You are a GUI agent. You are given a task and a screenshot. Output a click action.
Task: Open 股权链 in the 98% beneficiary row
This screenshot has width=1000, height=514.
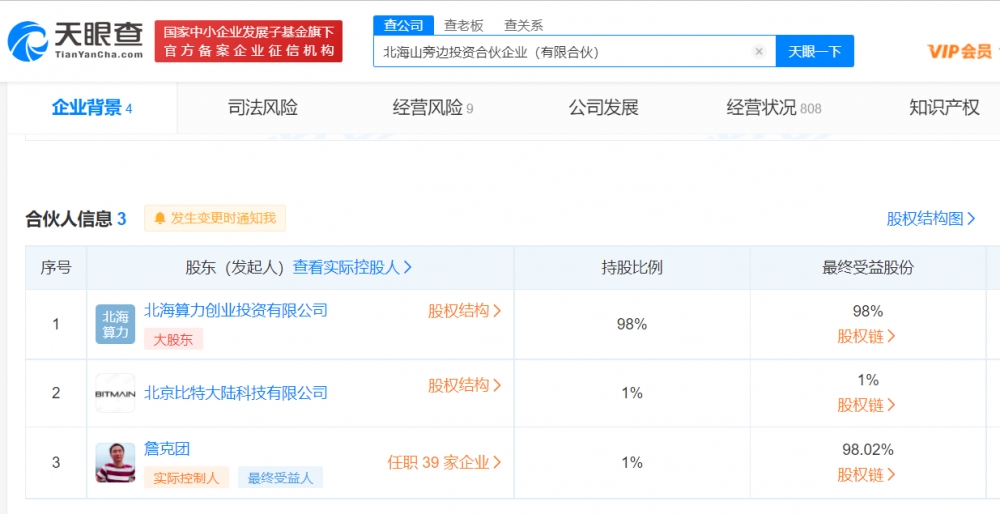point(866,336)
